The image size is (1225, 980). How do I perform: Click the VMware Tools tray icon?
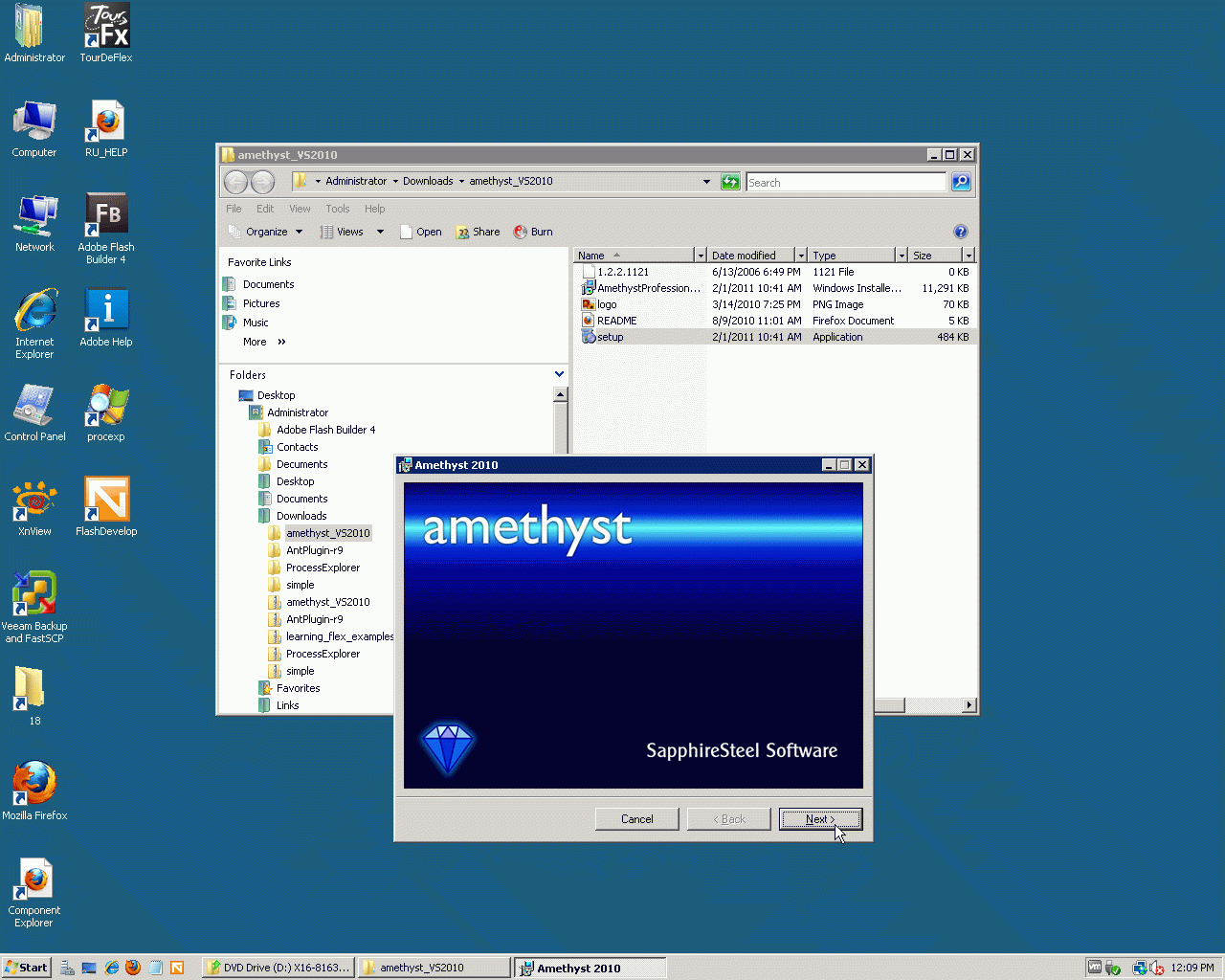pos(1095,968)
